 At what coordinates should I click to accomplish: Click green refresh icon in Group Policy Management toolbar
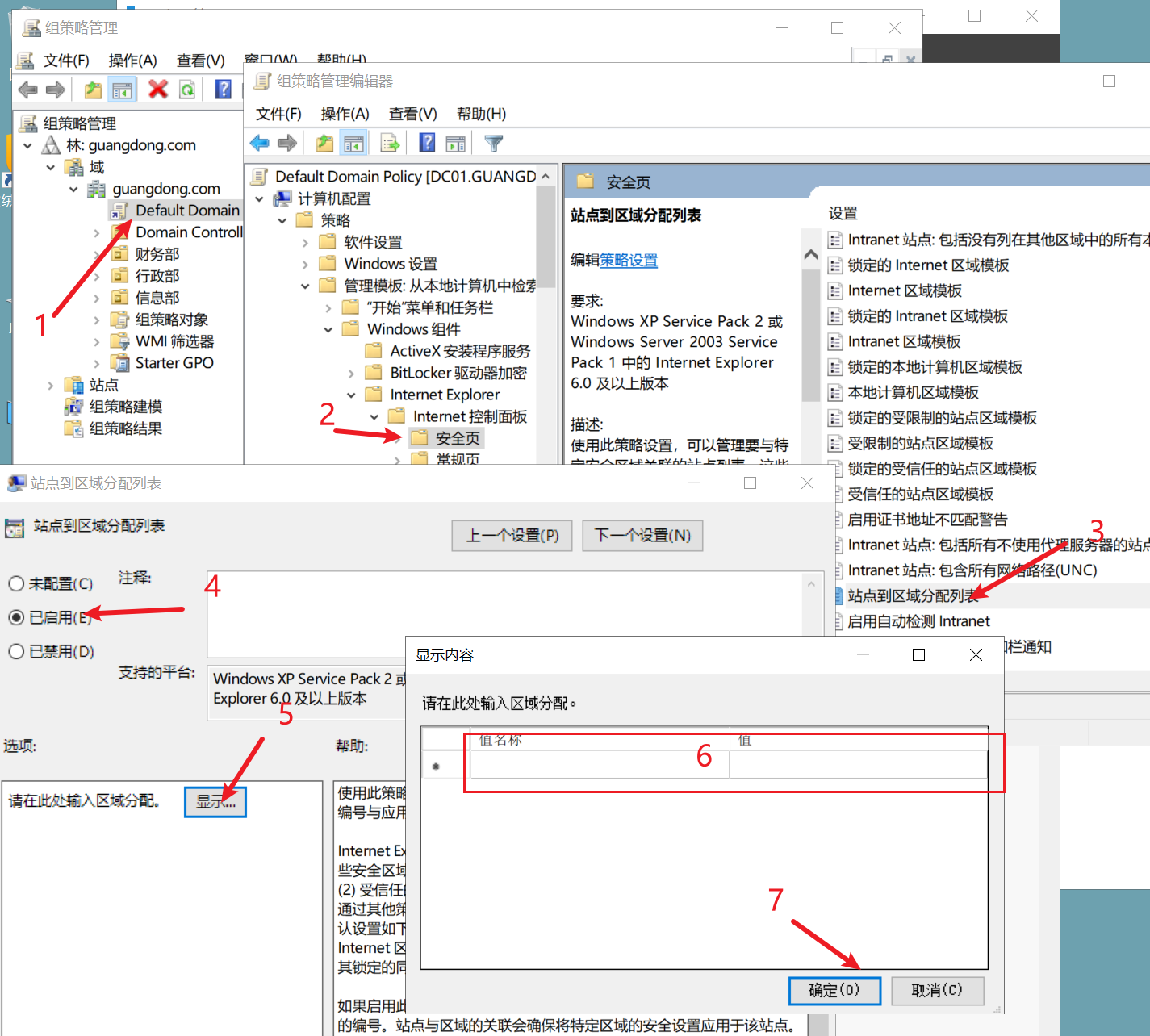point(187,90)
